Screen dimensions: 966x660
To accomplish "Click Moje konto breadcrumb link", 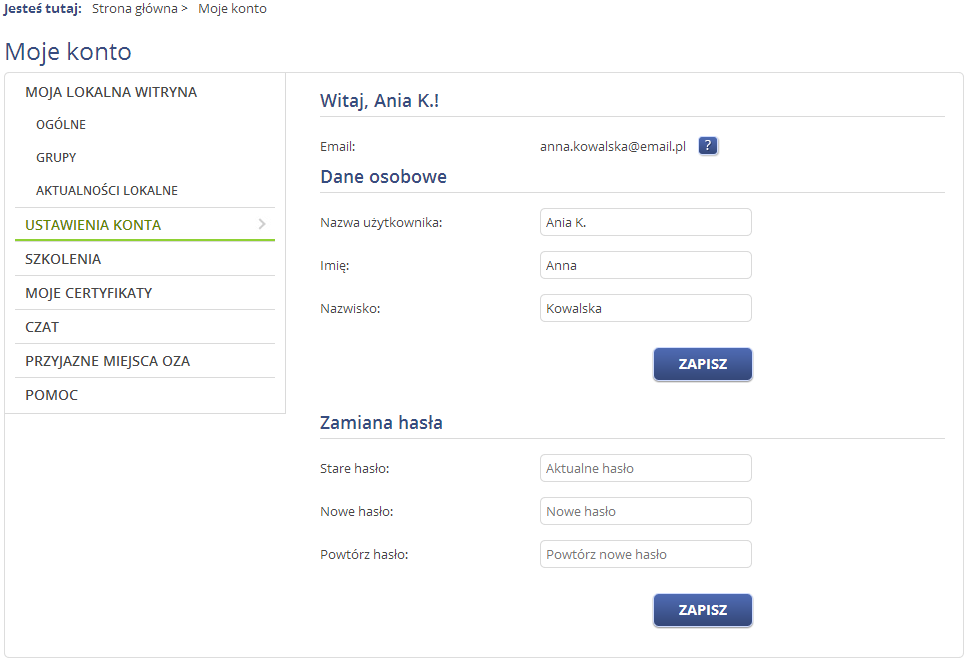I will (232, 9).
